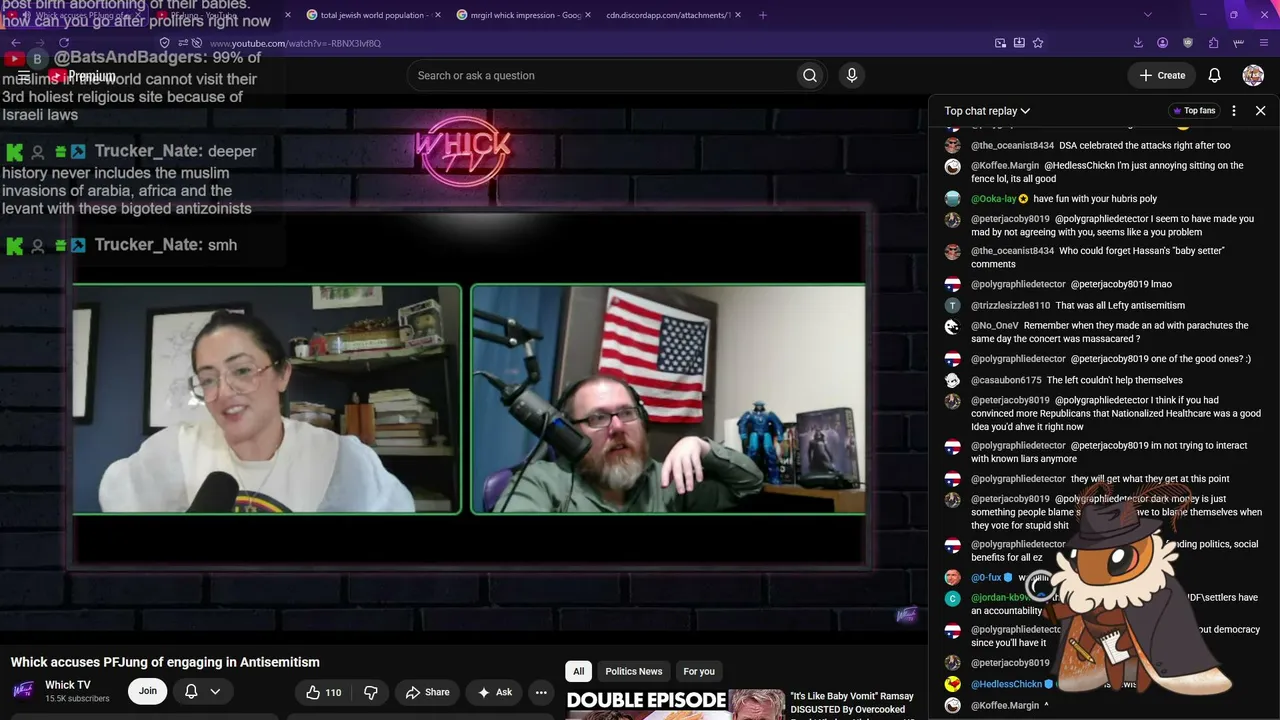Image resolution: width=1280 pixels, height=720 pixels.
Task: Click @No_OneV chat author name
Action: click(x=995, y=326)
